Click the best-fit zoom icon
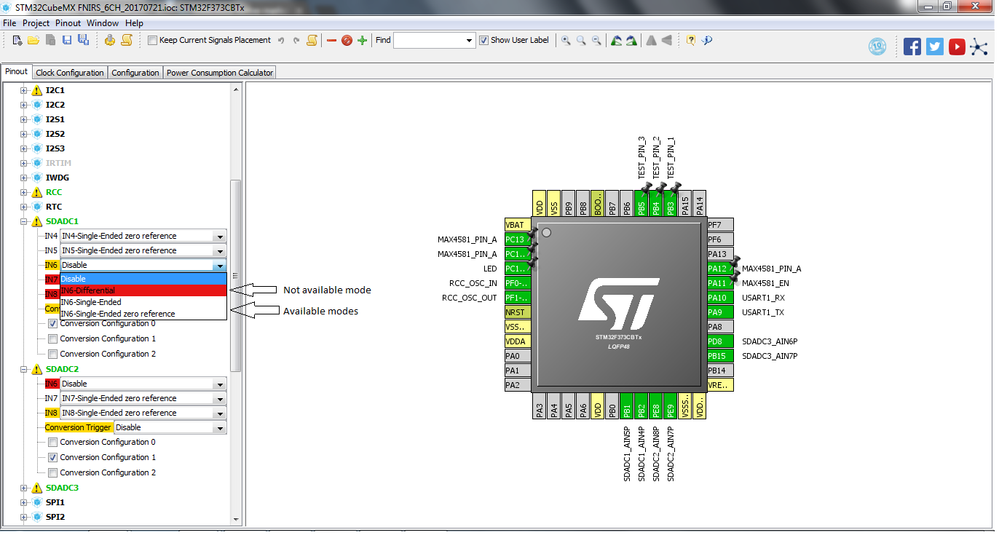Screen dimensions: 999x559 581,40
